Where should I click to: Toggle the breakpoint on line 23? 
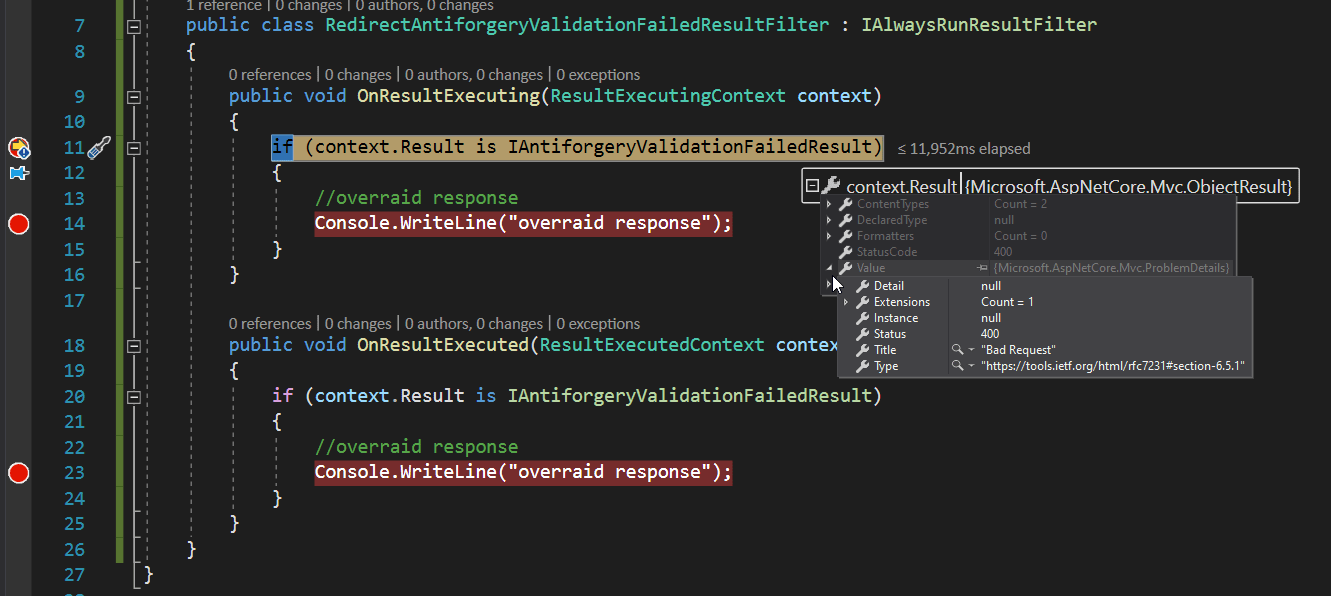pos(17,472)
